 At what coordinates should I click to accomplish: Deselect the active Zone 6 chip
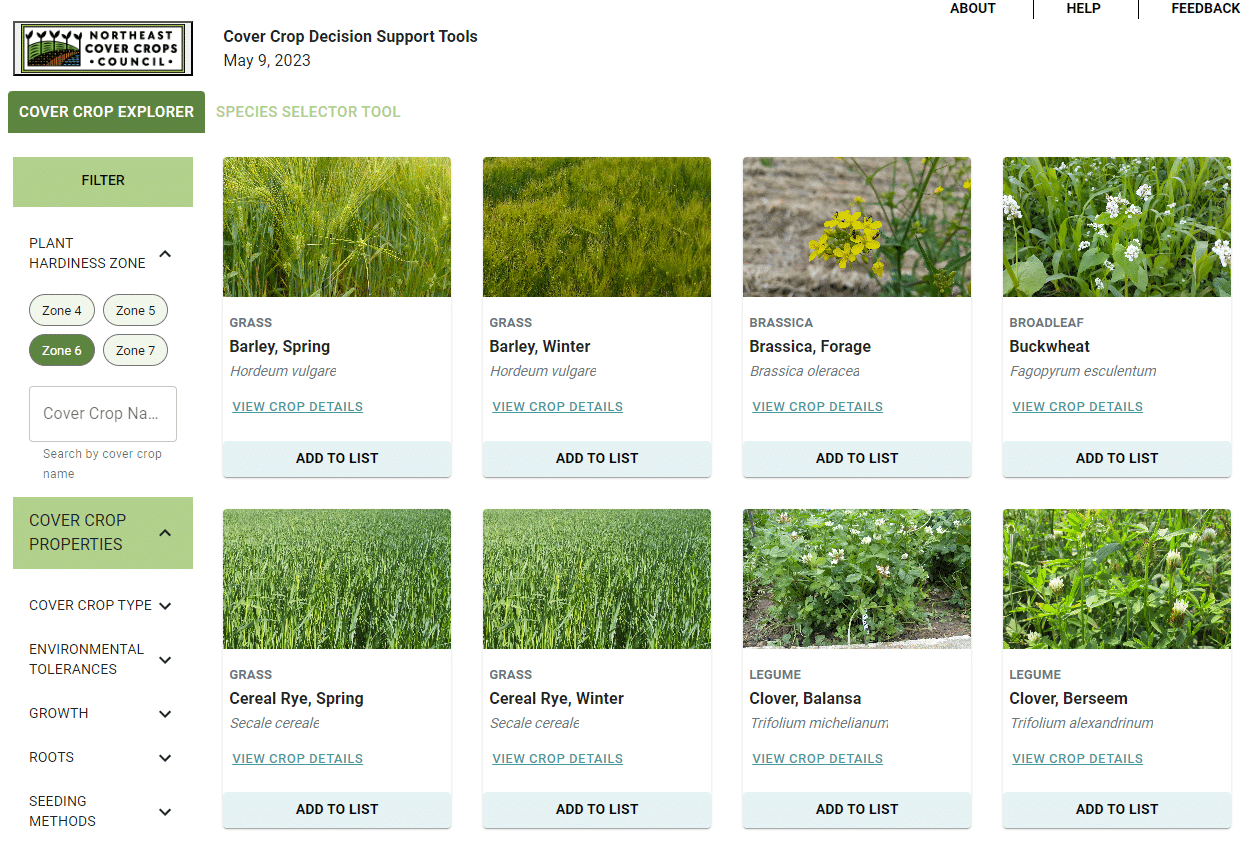pos(62,351)
